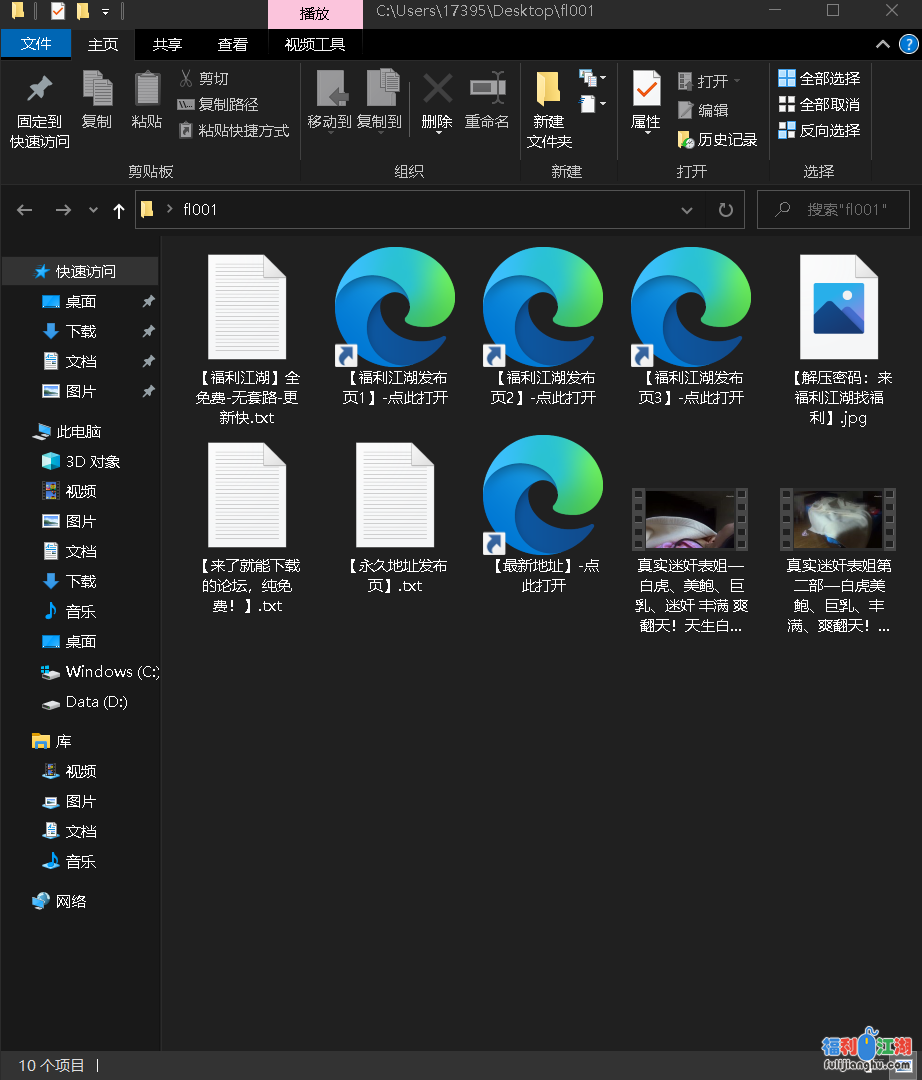Image resolution: width=922 pixels, height=1080 pixels.
Task: Click the Delete (删除) X icon
Action: click(x=437, y=90)
